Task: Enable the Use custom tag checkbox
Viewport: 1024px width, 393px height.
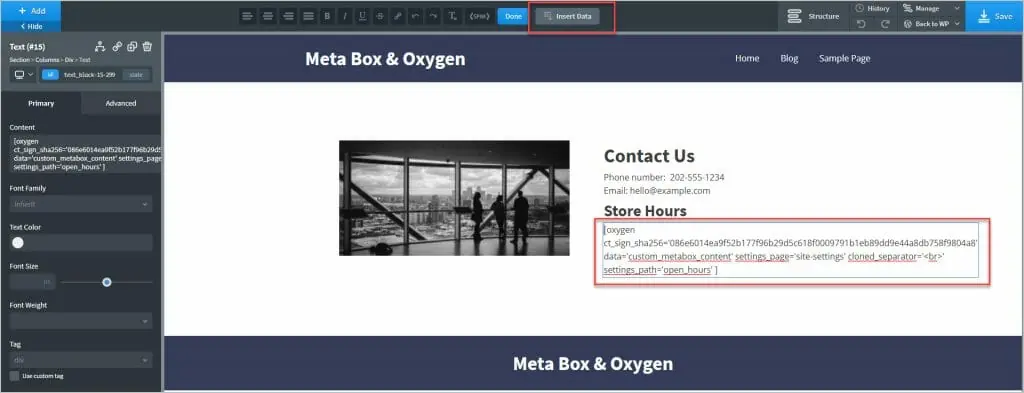Action: (x=14, y=376)
